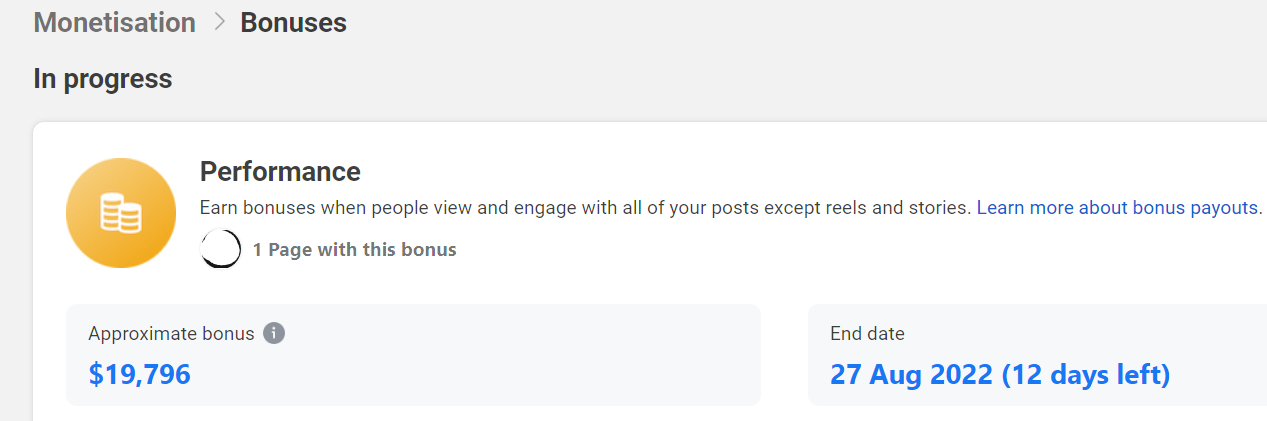Open the Performance bonus title
Image resolution: width=1267 pixels, height=421 pixels.
pos(280,172)
